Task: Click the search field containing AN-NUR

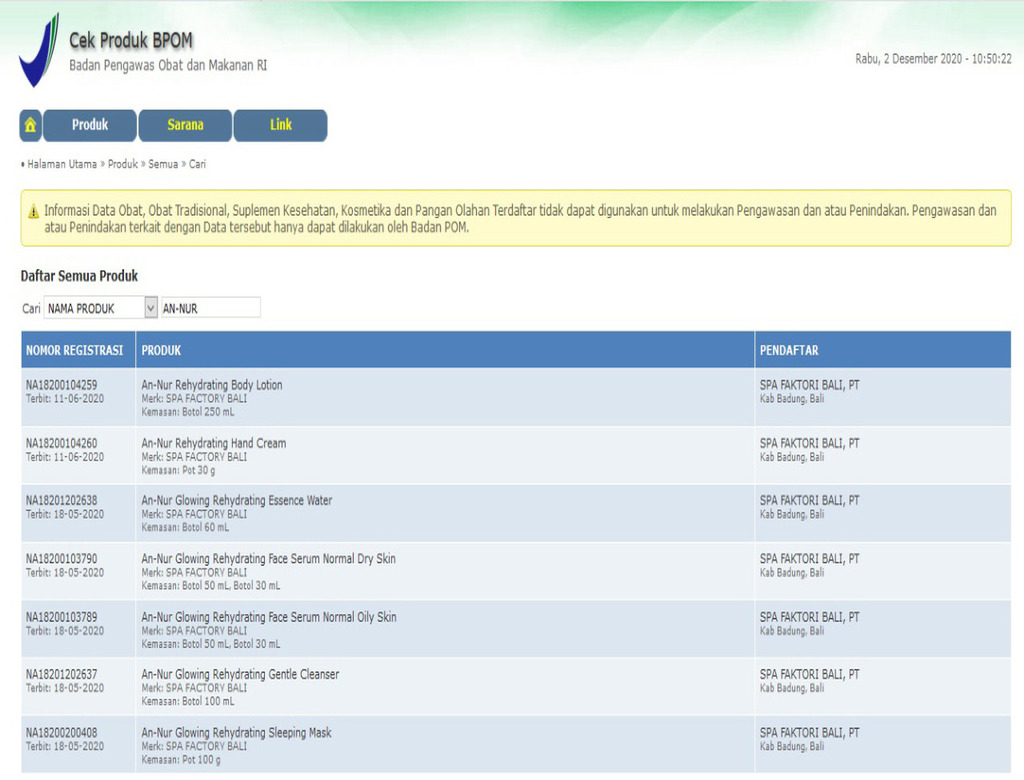Action: point(211,308)
